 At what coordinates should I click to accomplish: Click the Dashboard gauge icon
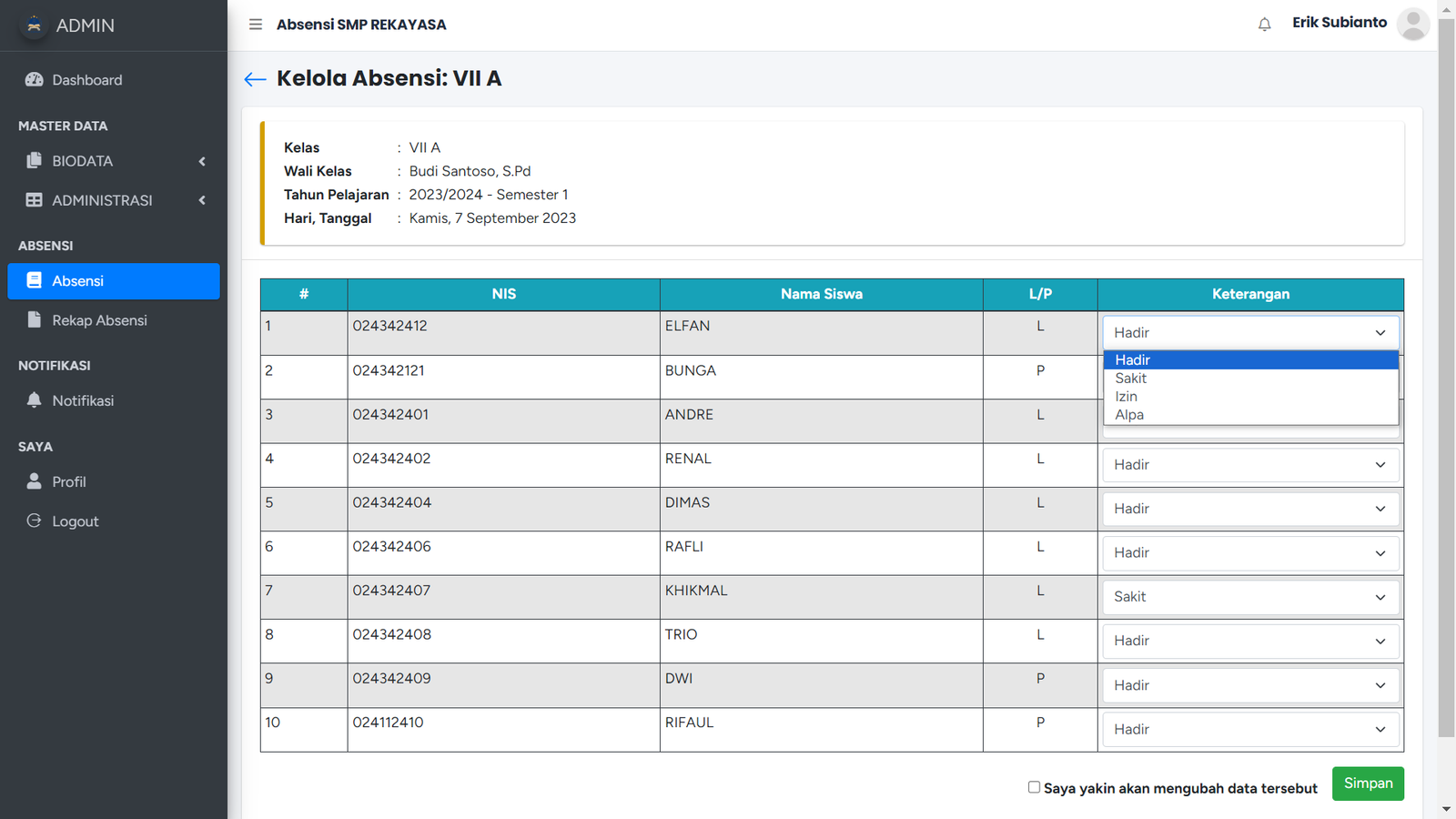tap(35, 80)
